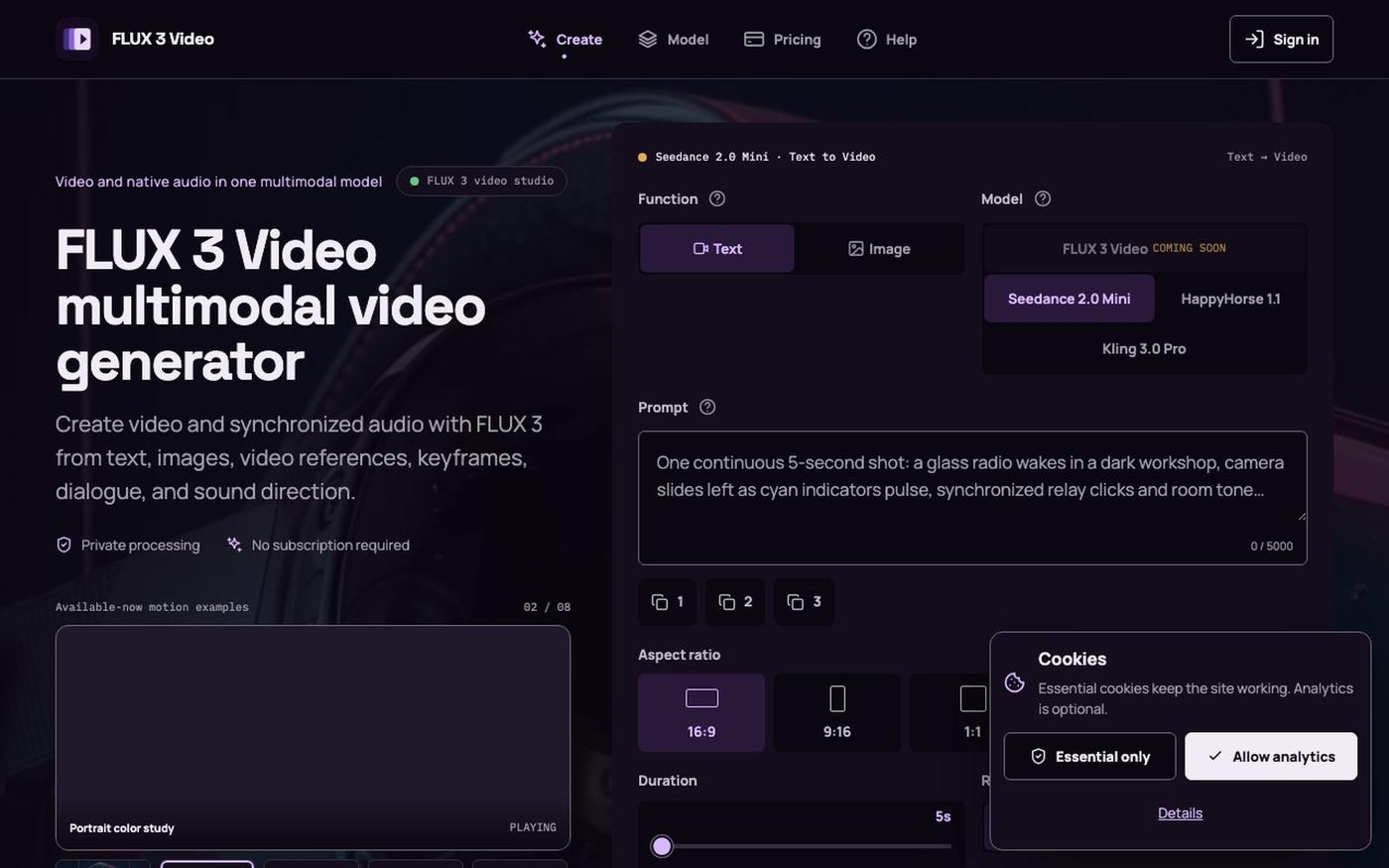The image size is (1389, 868).
Task: Click the Duration slider handle
Action: pos(662,846)
